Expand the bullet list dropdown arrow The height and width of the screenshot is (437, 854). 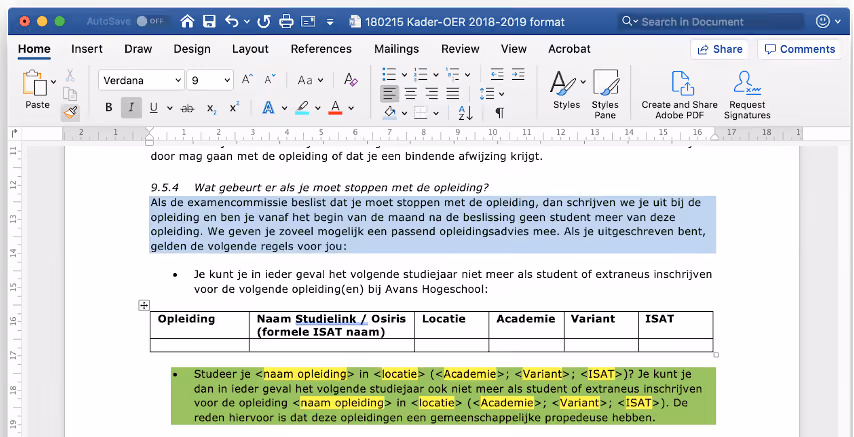pos(404,75)
